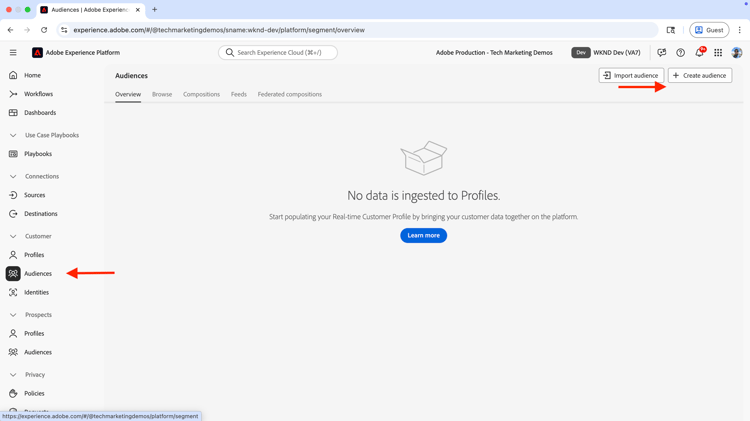The width and height of the screenshot is (750, 421).
Task: Collapse the Use Case Playbooks section
Action: click(13, 135)
